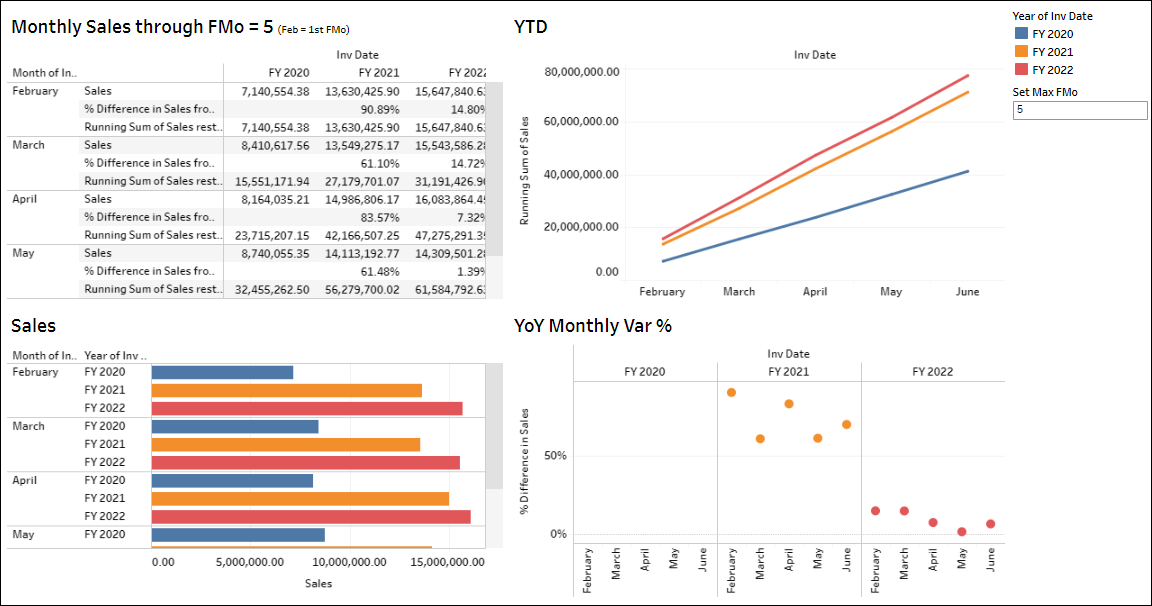The image size is (1152, 606).
Task: Click the blue FY 2020 legend swatch
Action: click(x=1021, y=34)
